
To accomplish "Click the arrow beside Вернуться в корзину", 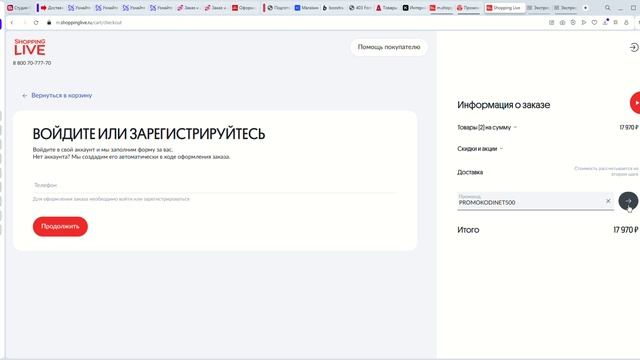I will point(24,96).
